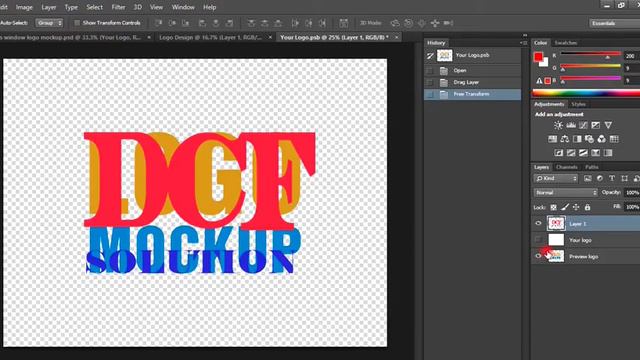Image resolution: width=640 pixels, height=360 pixels.
Task: Switch to the Styles tab
Action: click(578, 104)
